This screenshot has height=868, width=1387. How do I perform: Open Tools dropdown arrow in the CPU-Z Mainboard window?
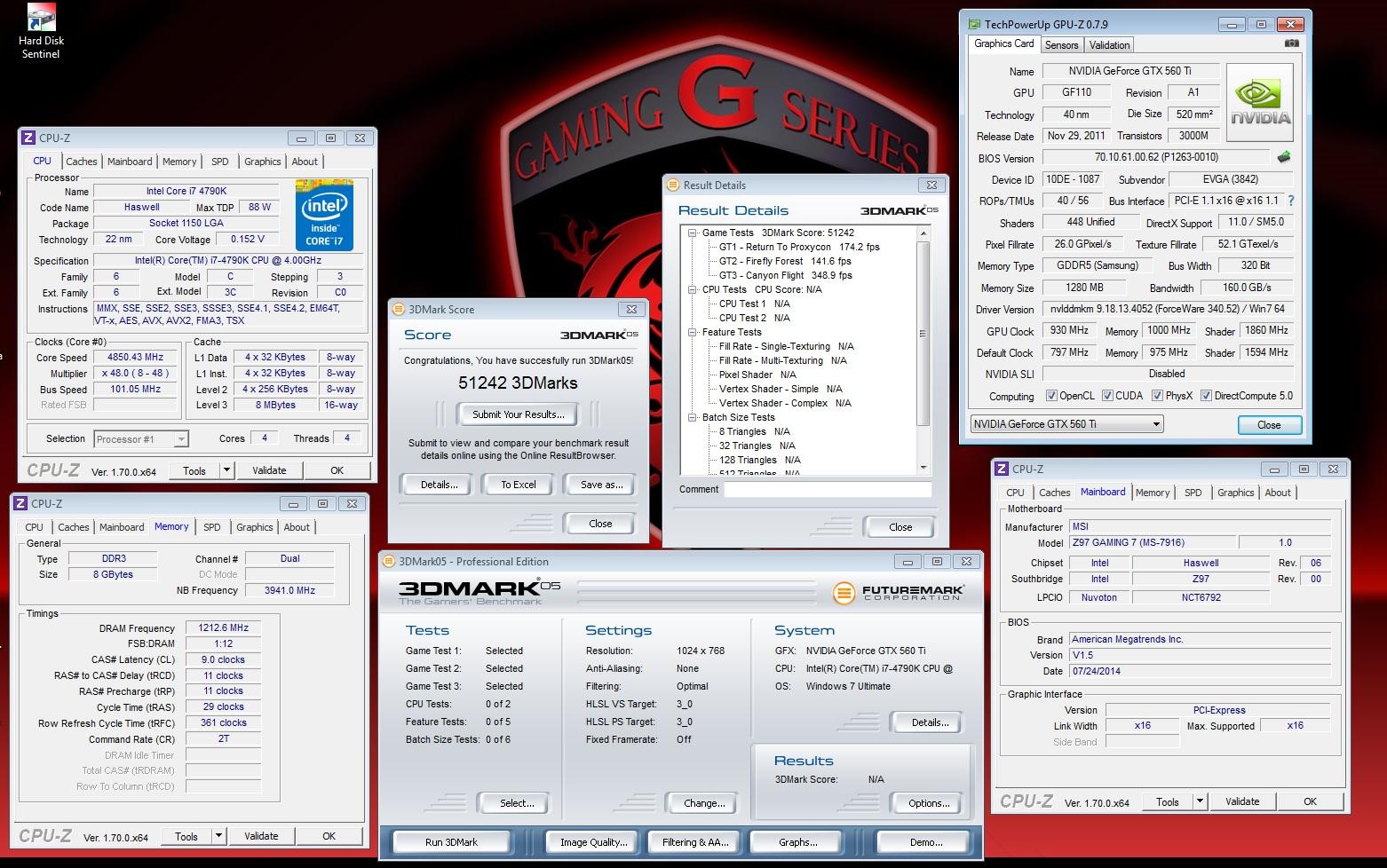click(x=1200, y=801)
